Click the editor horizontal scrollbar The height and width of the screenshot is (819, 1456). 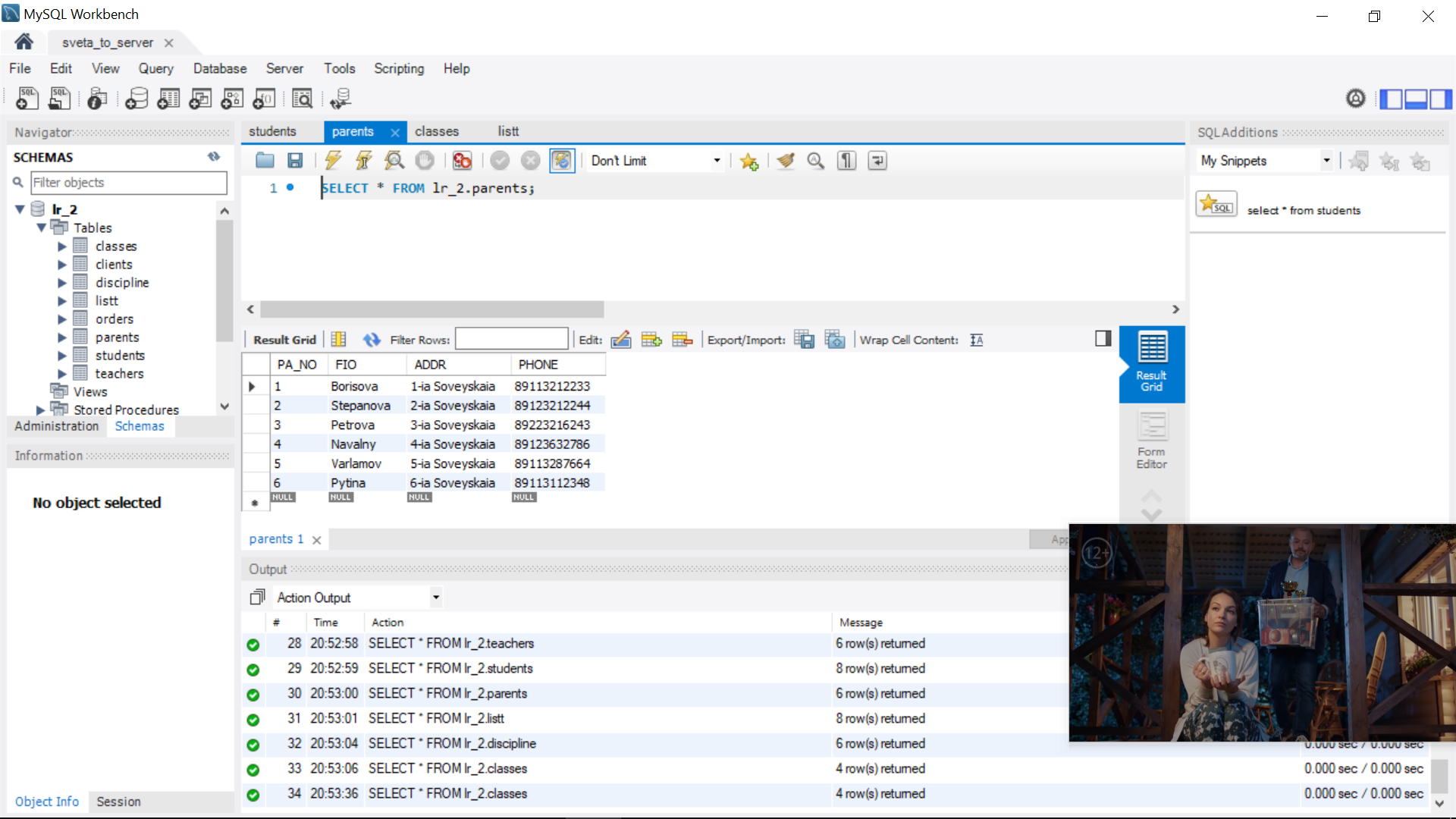(432, 309)
